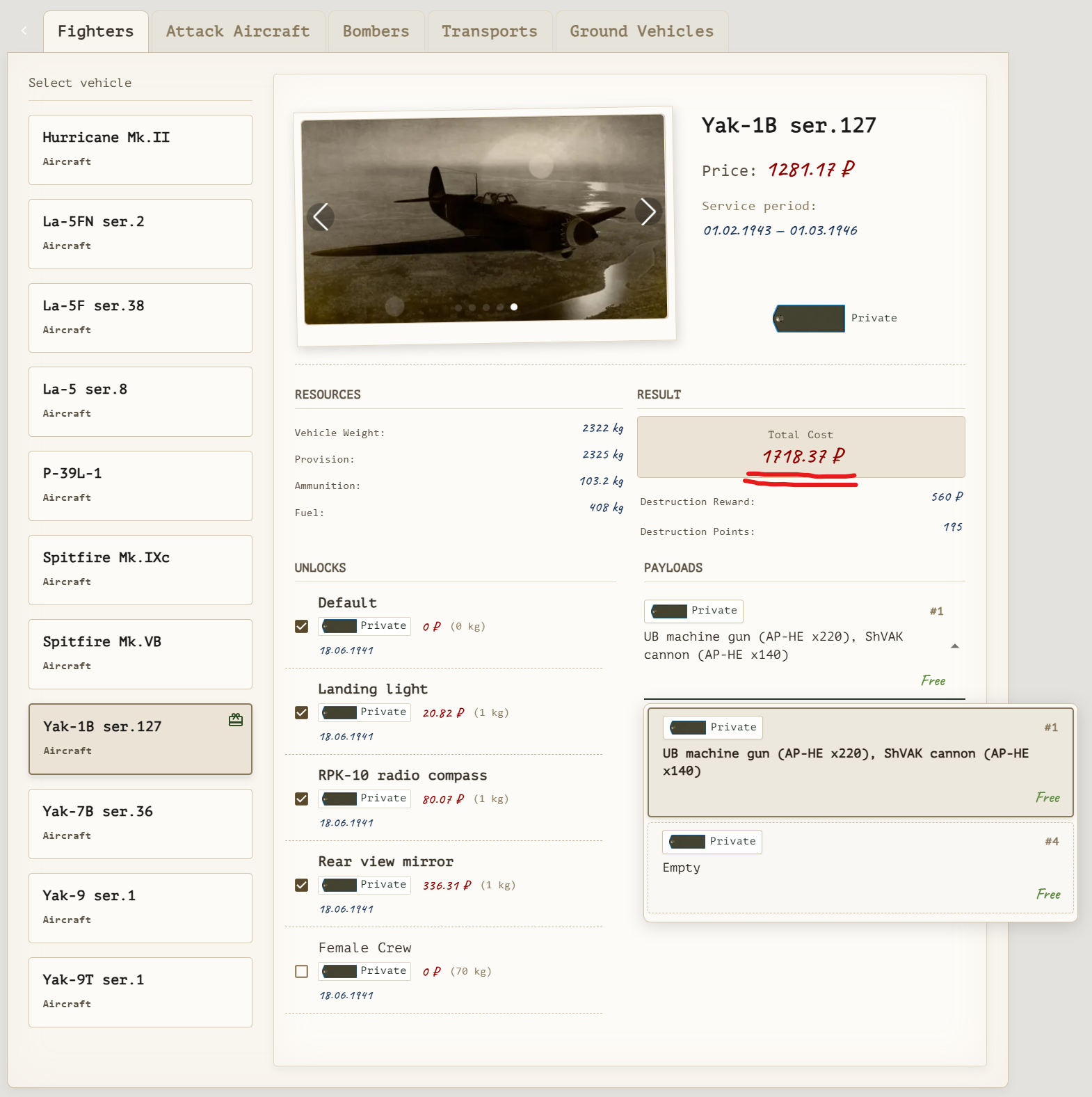Select the La-5F ser.38 vehicle

(x=140, y=318)
